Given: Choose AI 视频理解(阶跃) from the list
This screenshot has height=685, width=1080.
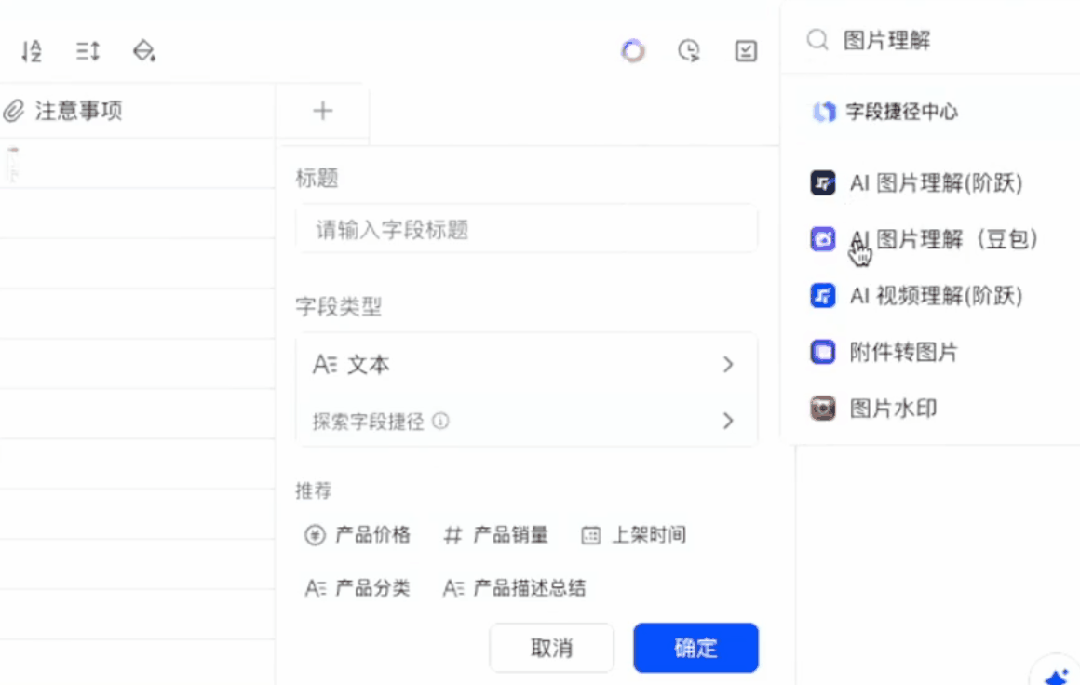Looking at the screenshot, I should click(916, 296).
